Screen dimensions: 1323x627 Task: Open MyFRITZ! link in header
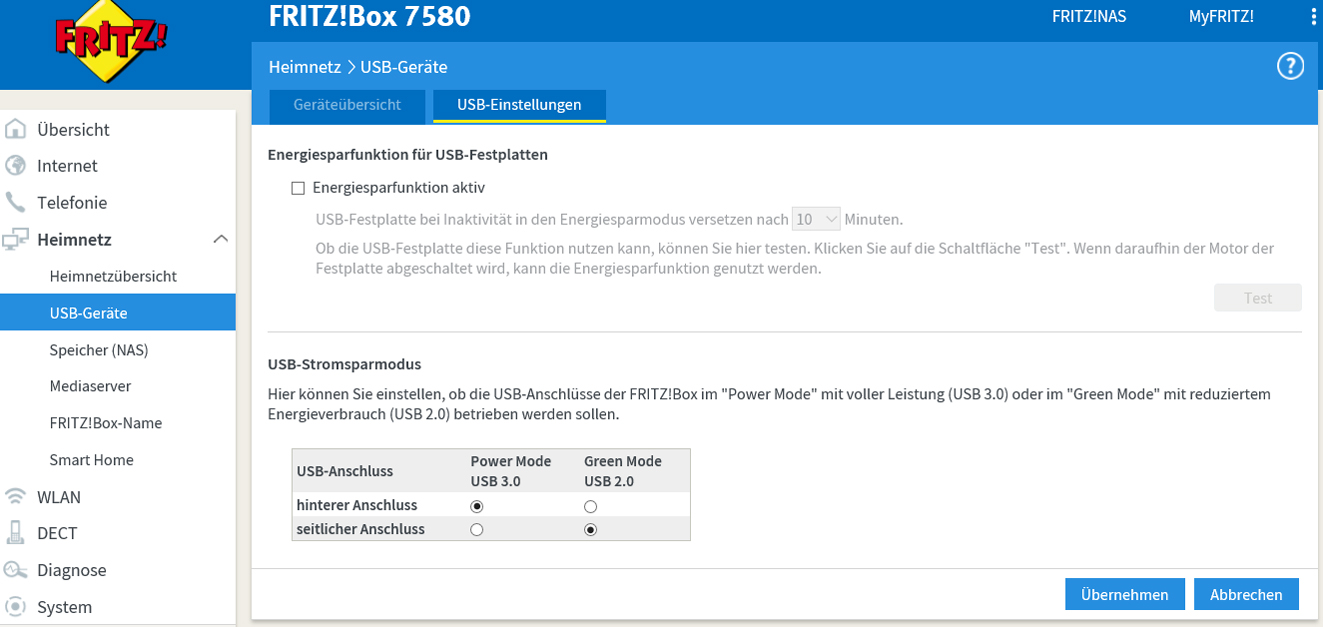[1221, 17]
